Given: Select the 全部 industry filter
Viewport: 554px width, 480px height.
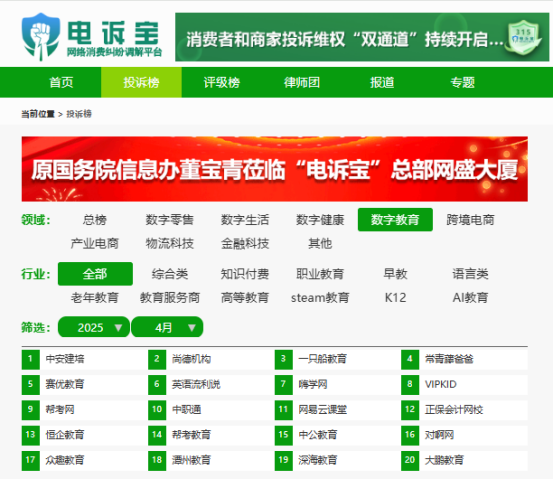Looking at the screenshot, I should tap(95, 274).
